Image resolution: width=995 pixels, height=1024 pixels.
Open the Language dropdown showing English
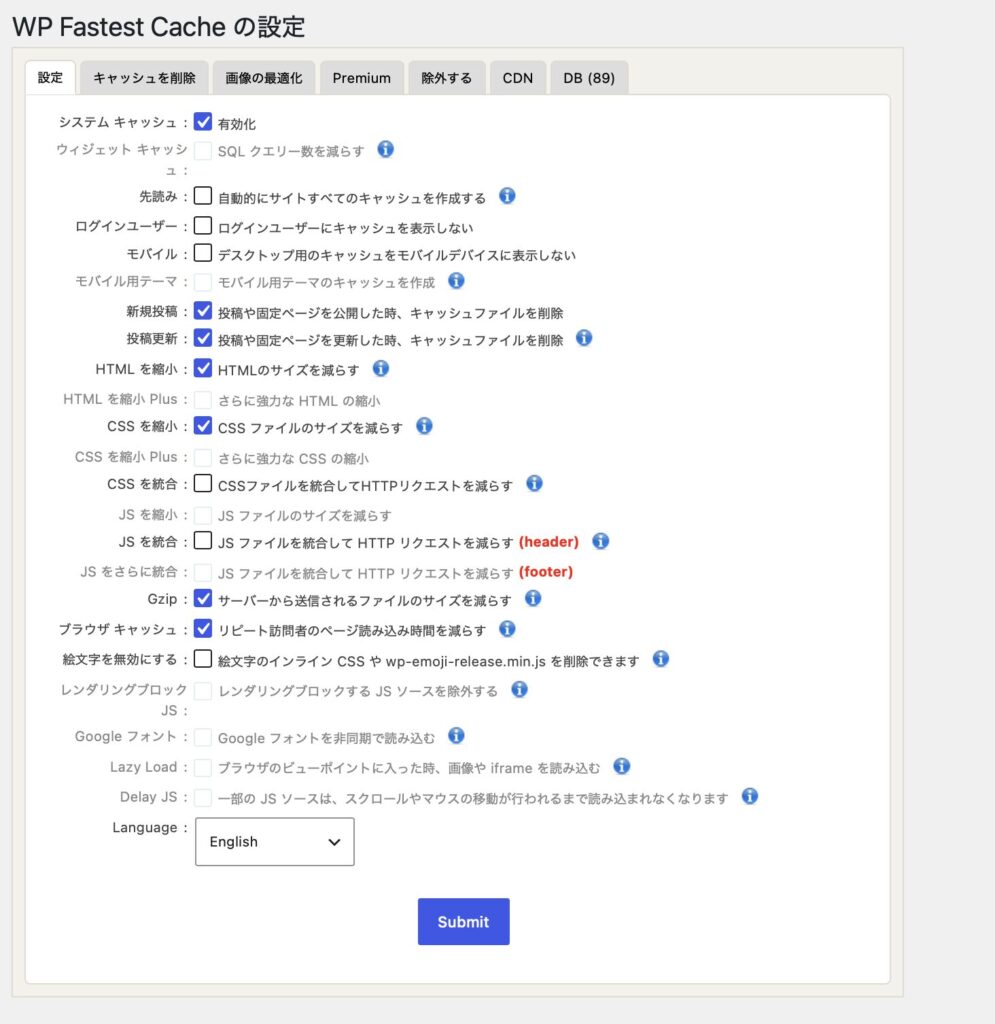275,842
